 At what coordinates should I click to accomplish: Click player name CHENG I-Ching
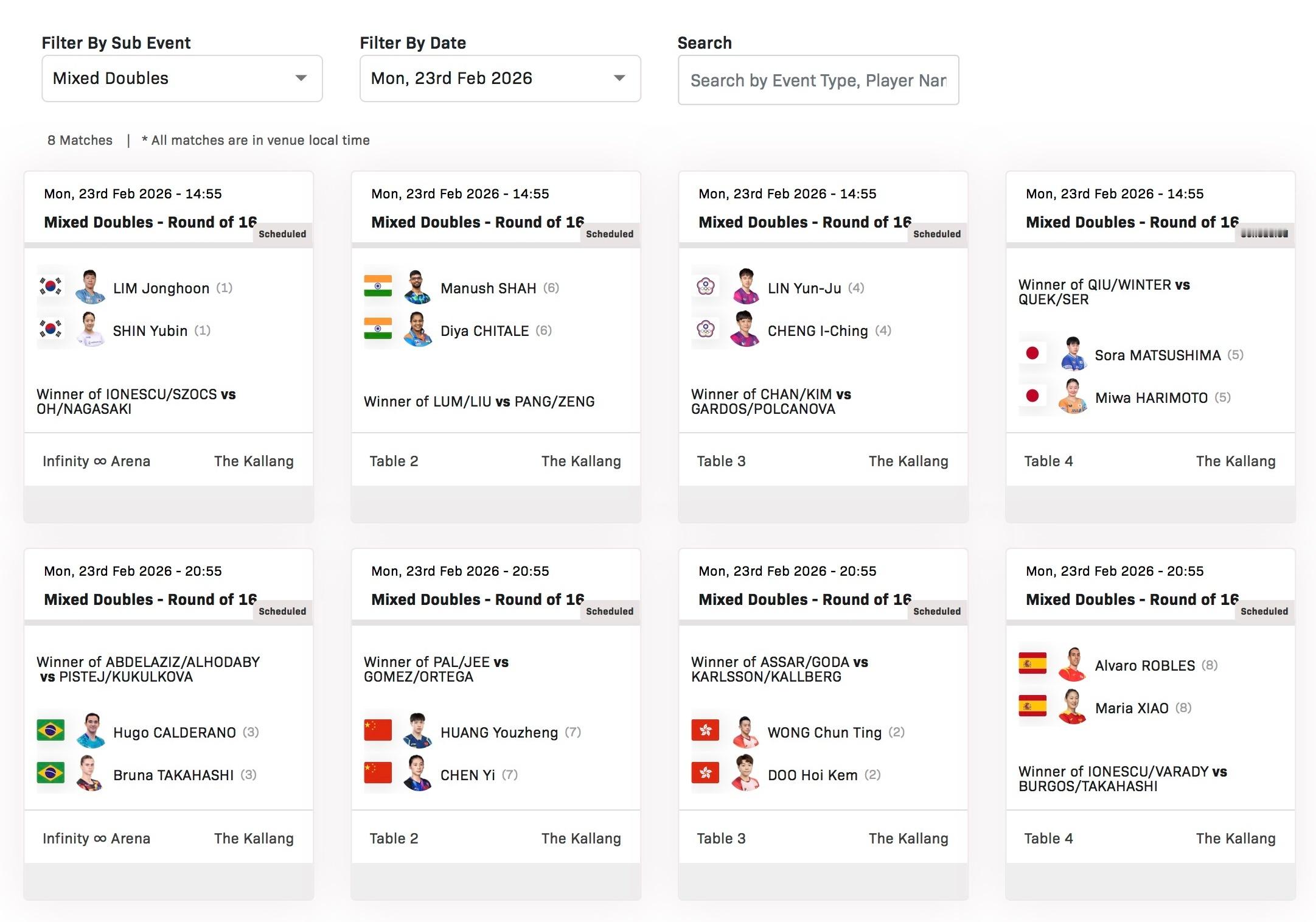[x=818, y=331]
